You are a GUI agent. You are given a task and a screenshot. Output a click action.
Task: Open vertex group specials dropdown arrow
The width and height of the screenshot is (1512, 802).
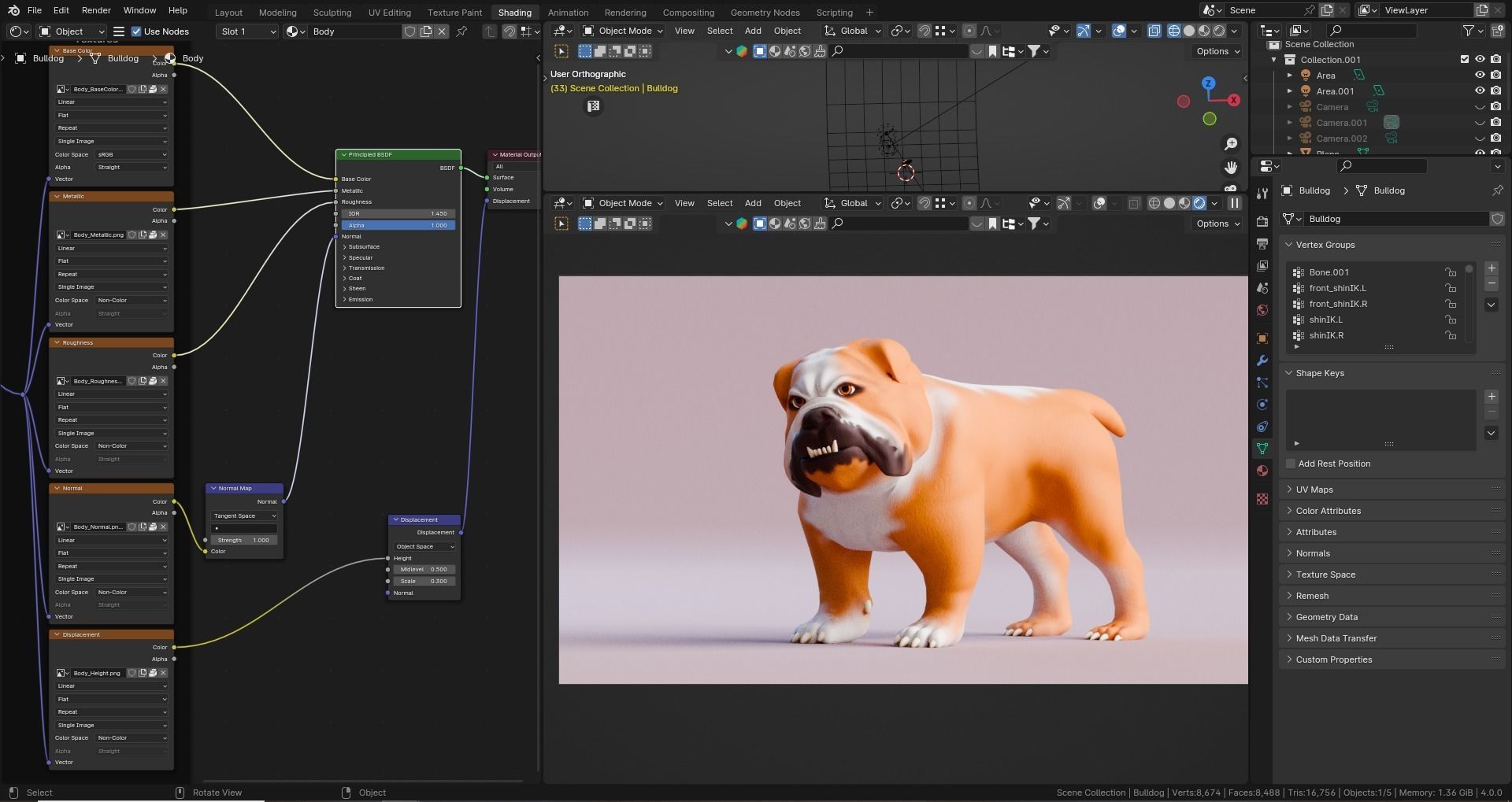click(1492, 305)
